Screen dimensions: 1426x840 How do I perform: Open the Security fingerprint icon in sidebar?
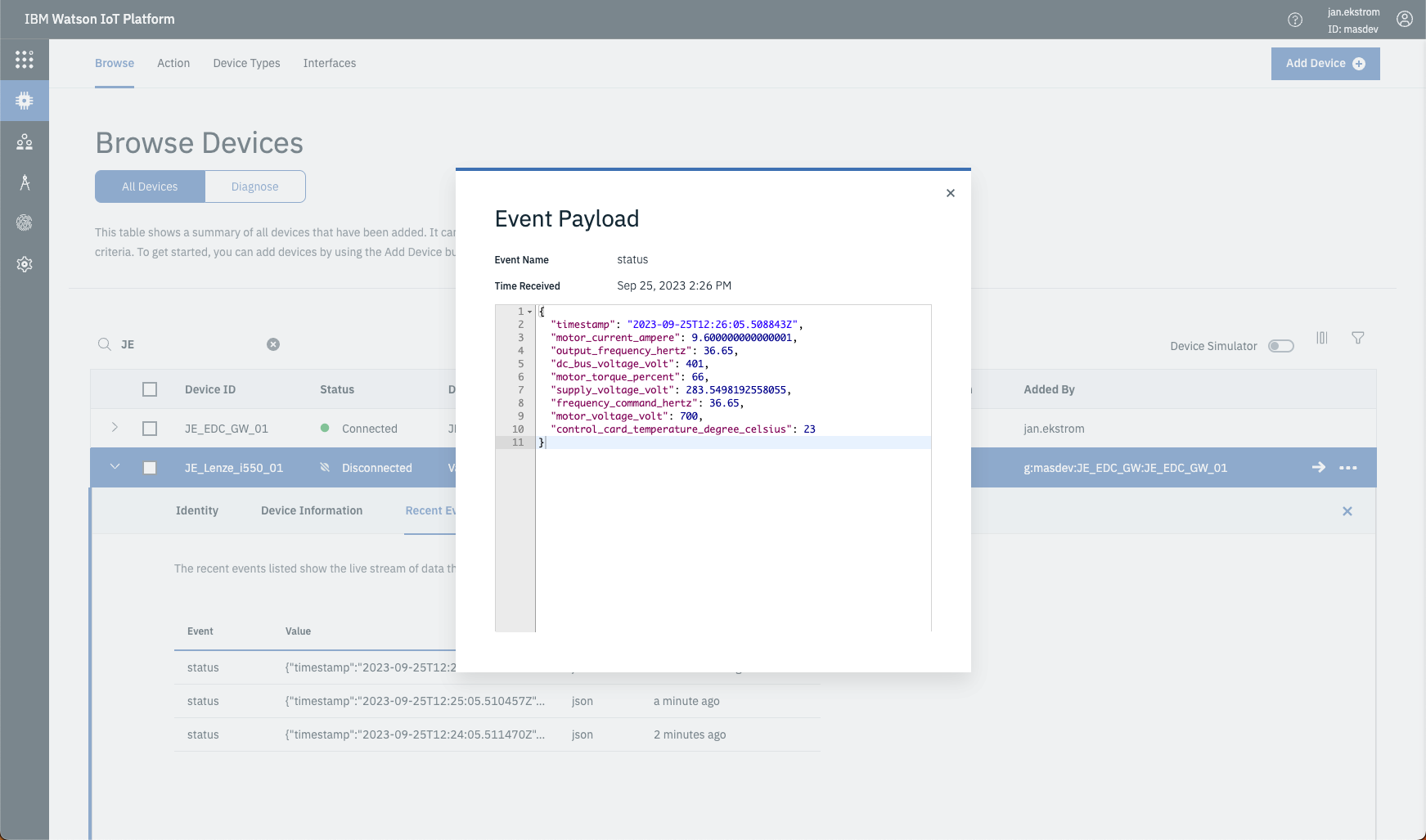point(25,222)
